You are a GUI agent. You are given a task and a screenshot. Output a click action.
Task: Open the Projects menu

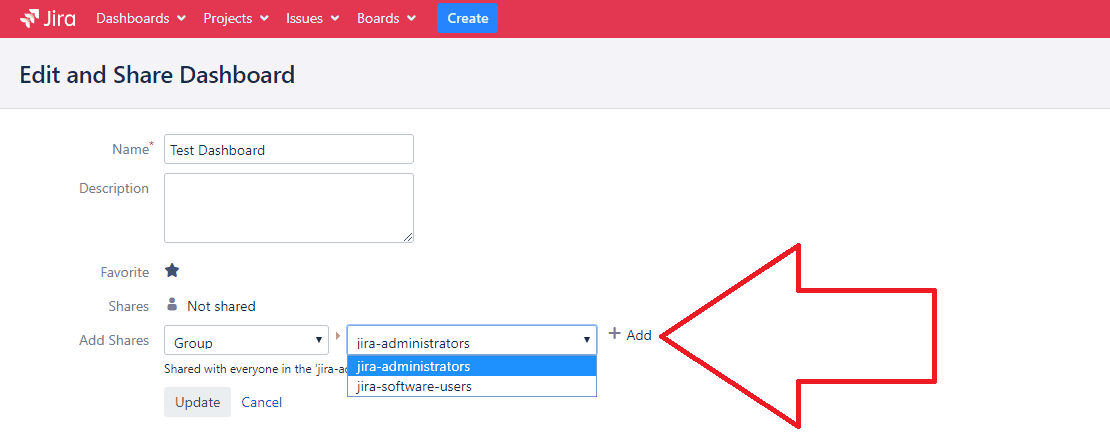236,18
